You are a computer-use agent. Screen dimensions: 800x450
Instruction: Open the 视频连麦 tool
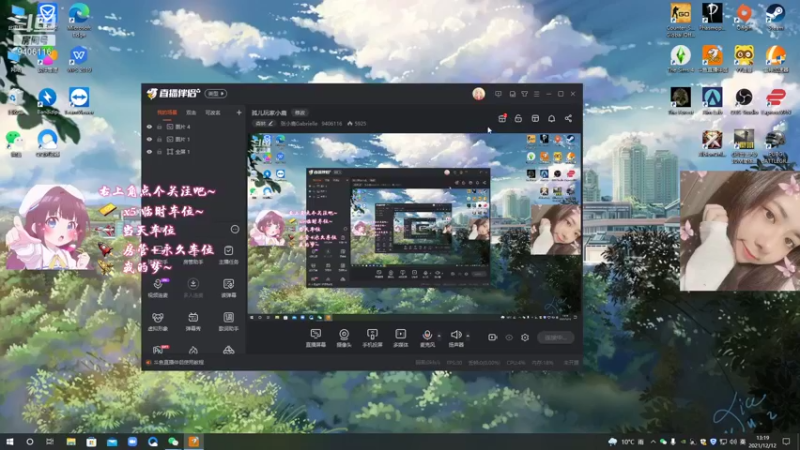(158, 288)
